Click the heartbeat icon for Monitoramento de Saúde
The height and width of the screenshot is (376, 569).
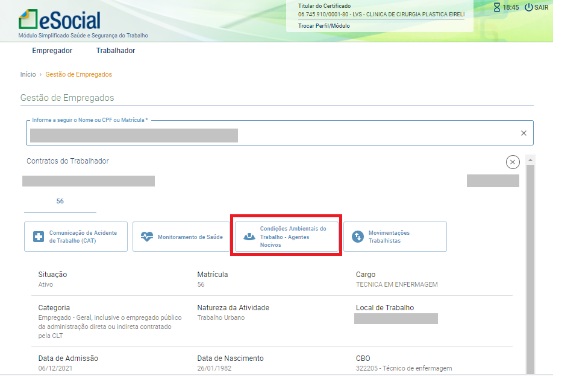(x=147, y=237)
